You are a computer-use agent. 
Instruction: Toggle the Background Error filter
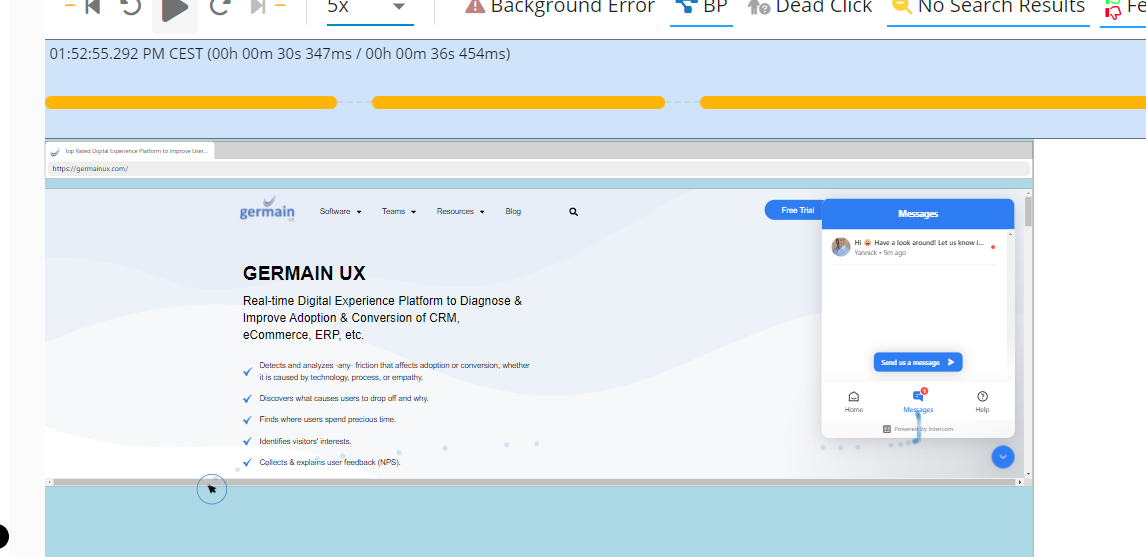pos(560,7)
